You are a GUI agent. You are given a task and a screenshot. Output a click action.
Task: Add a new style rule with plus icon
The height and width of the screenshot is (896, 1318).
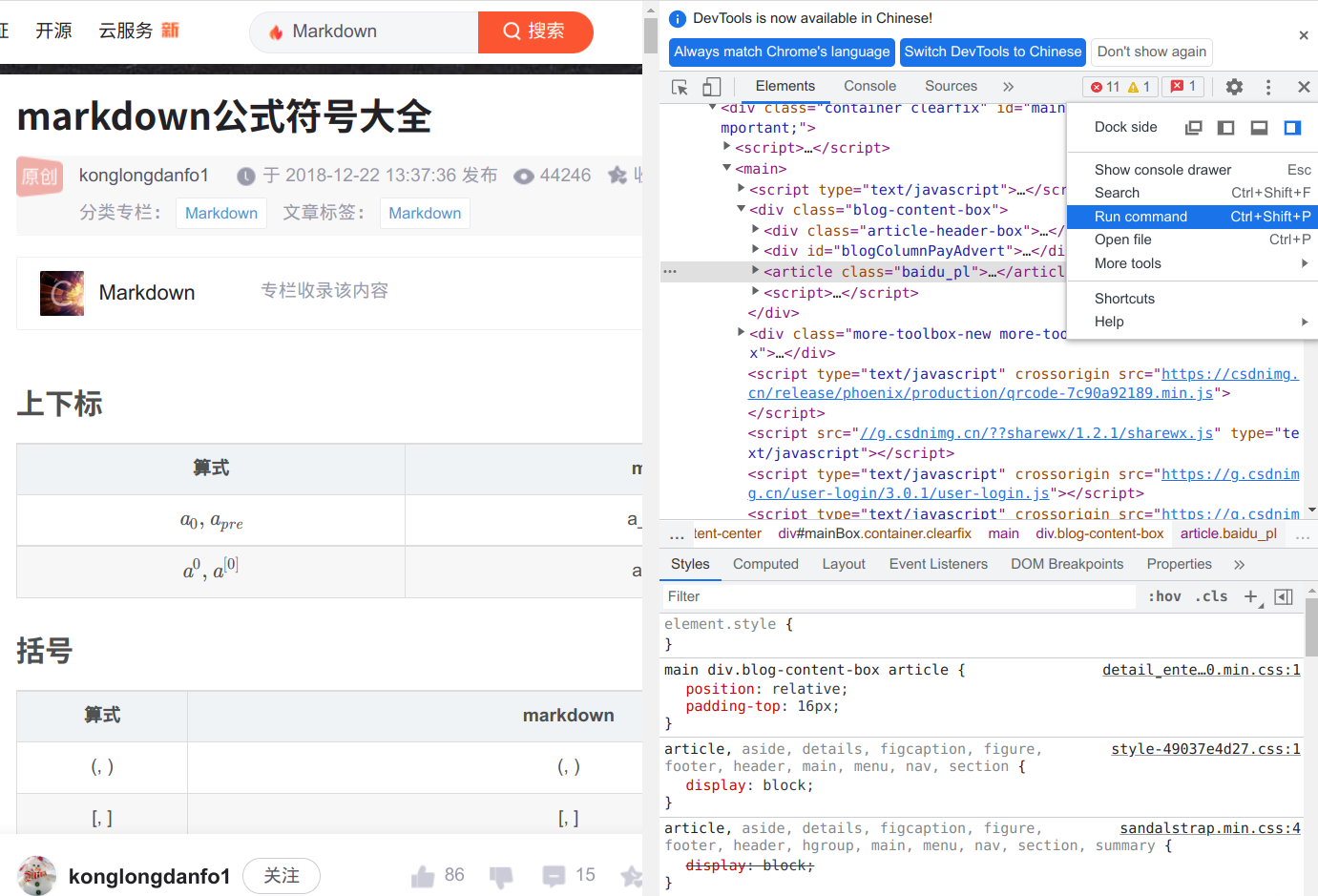coord(1251,596)
